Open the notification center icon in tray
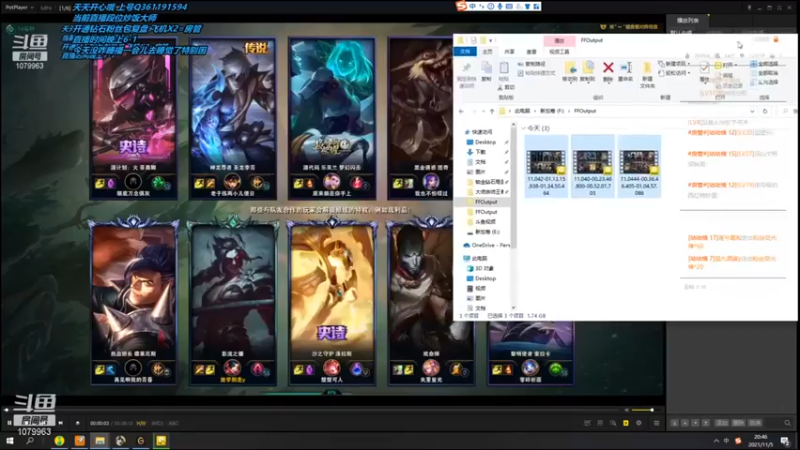This screenshot has width=800, height=450. coord(785,441)
